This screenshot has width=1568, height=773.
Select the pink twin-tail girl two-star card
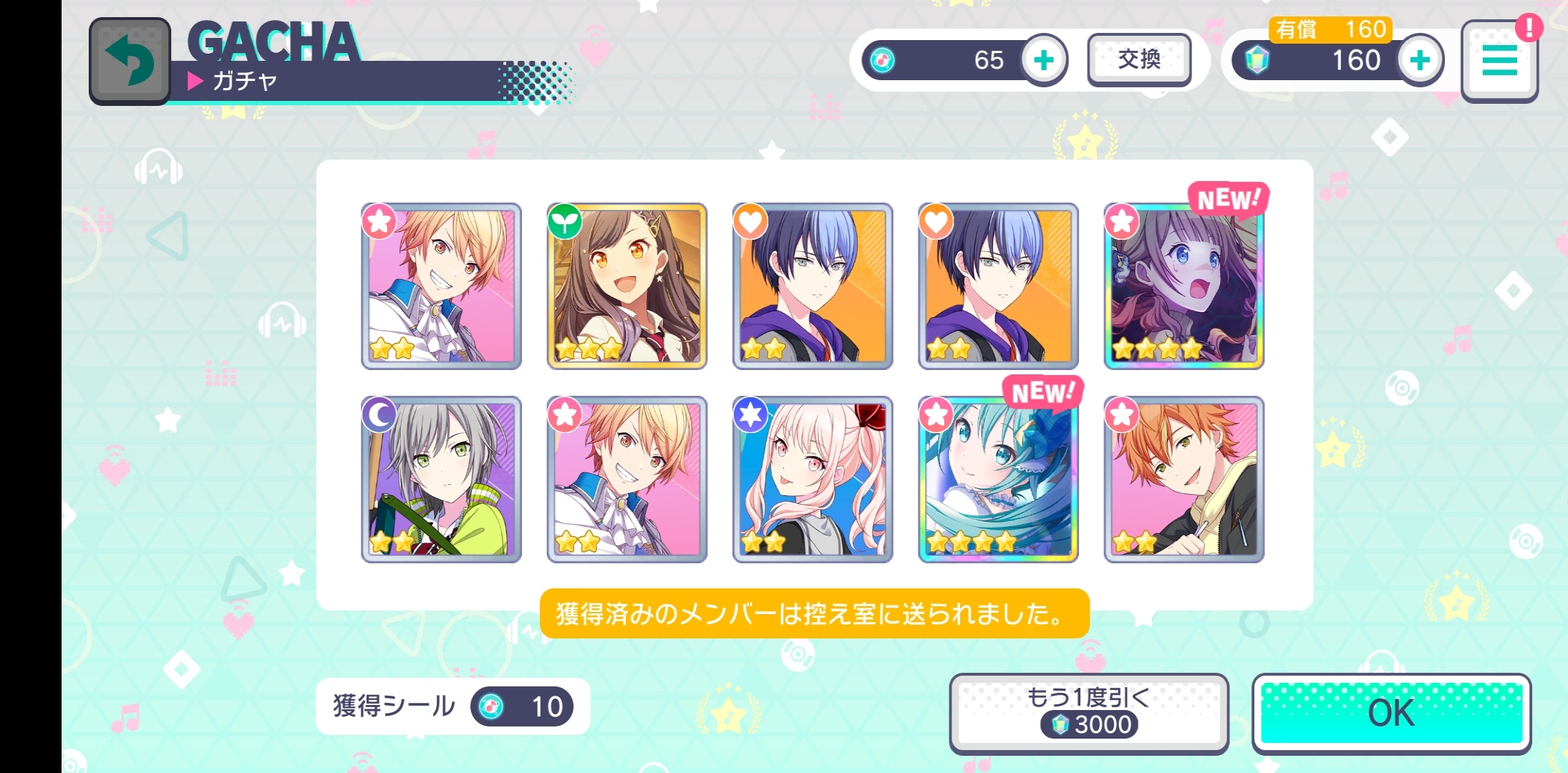coord(813,480)
